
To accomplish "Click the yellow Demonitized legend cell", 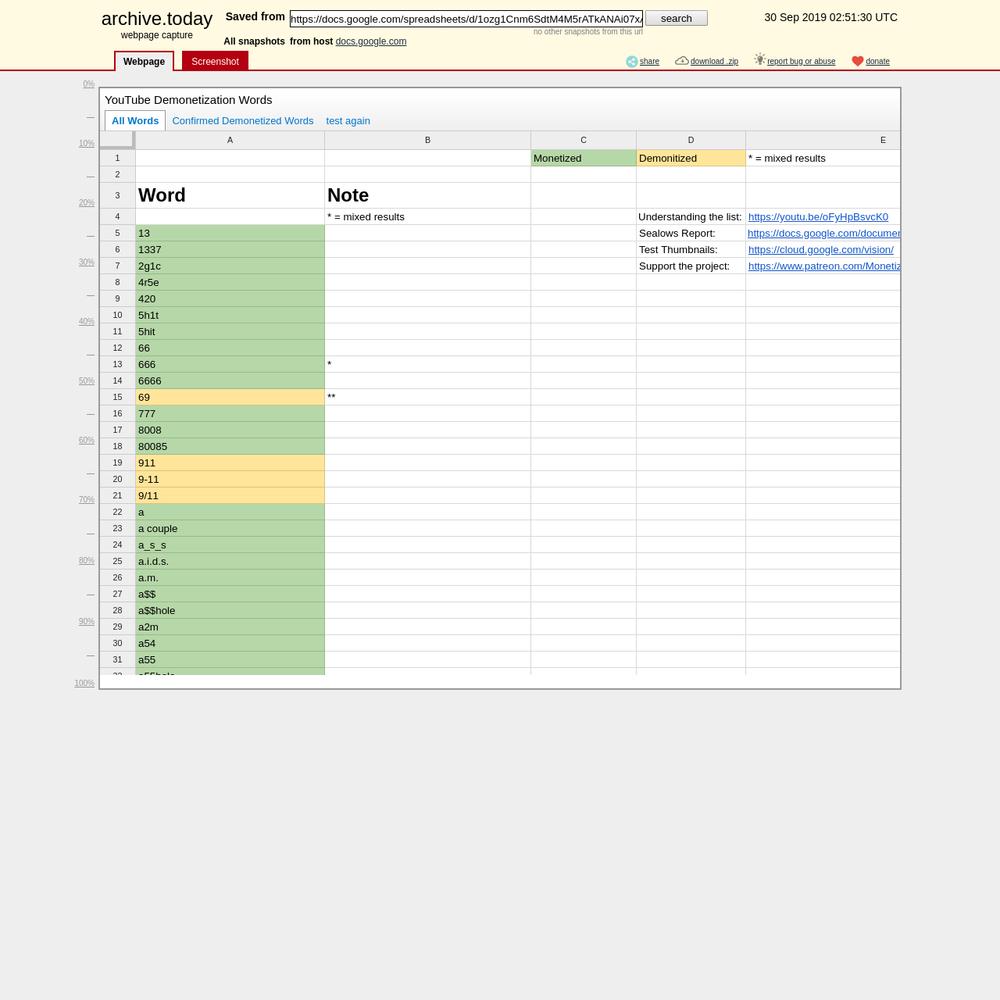I will pyautogui.click(x=691, y=158).
